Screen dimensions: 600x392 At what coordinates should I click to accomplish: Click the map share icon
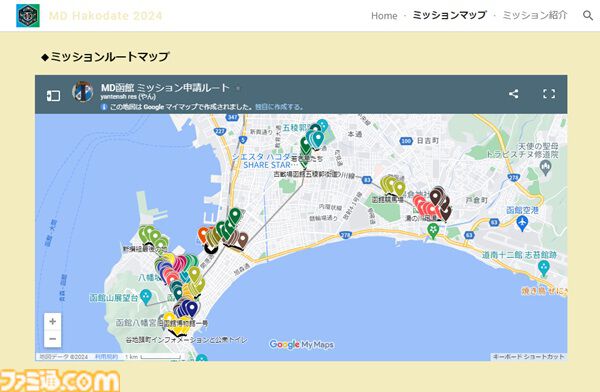pos(514,94)
